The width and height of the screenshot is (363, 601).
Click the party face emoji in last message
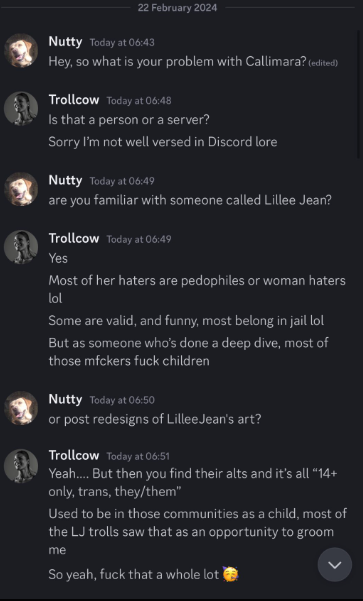230,574
